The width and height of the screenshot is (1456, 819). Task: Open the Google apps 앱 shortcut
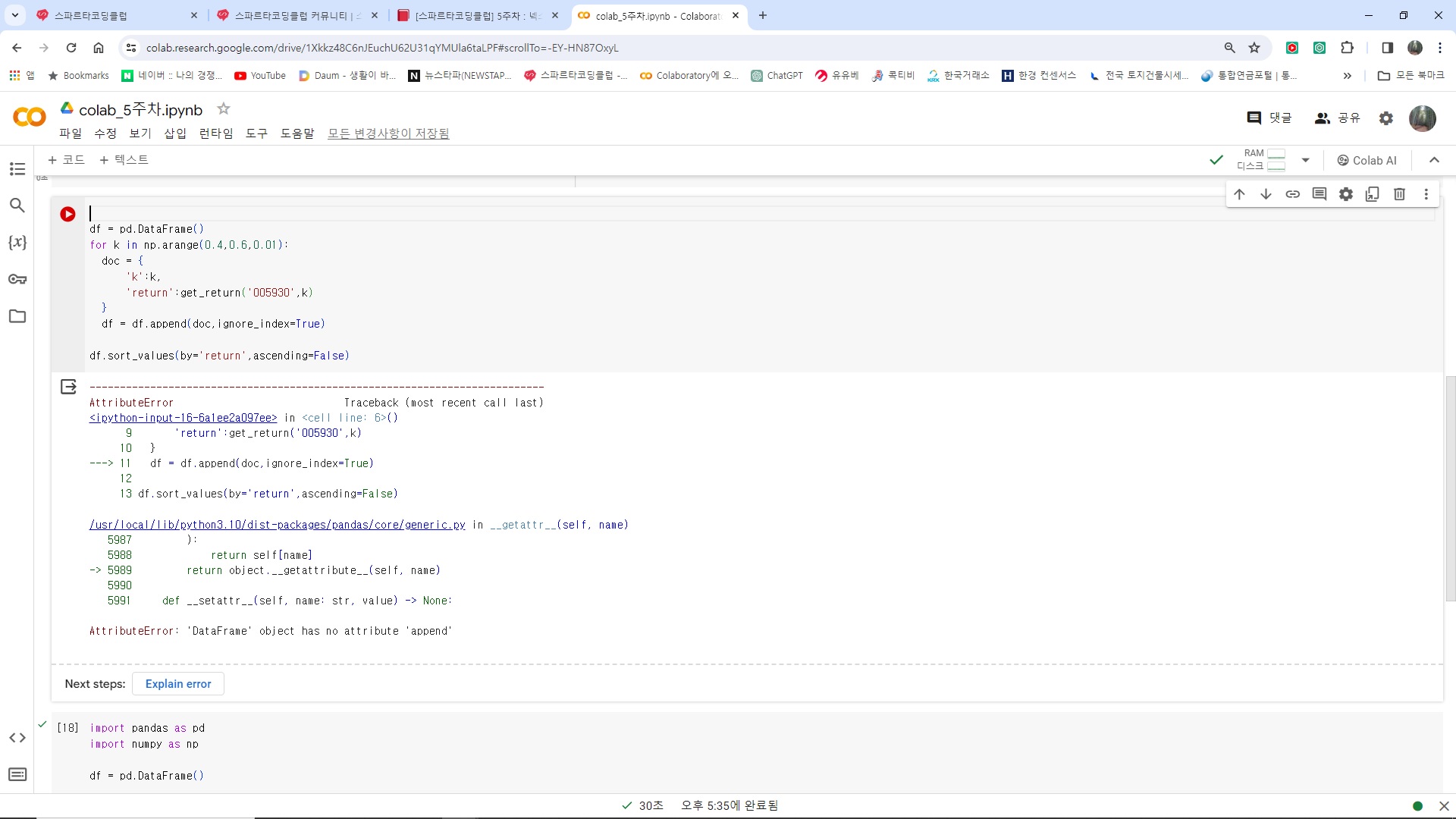coord(21,76)
